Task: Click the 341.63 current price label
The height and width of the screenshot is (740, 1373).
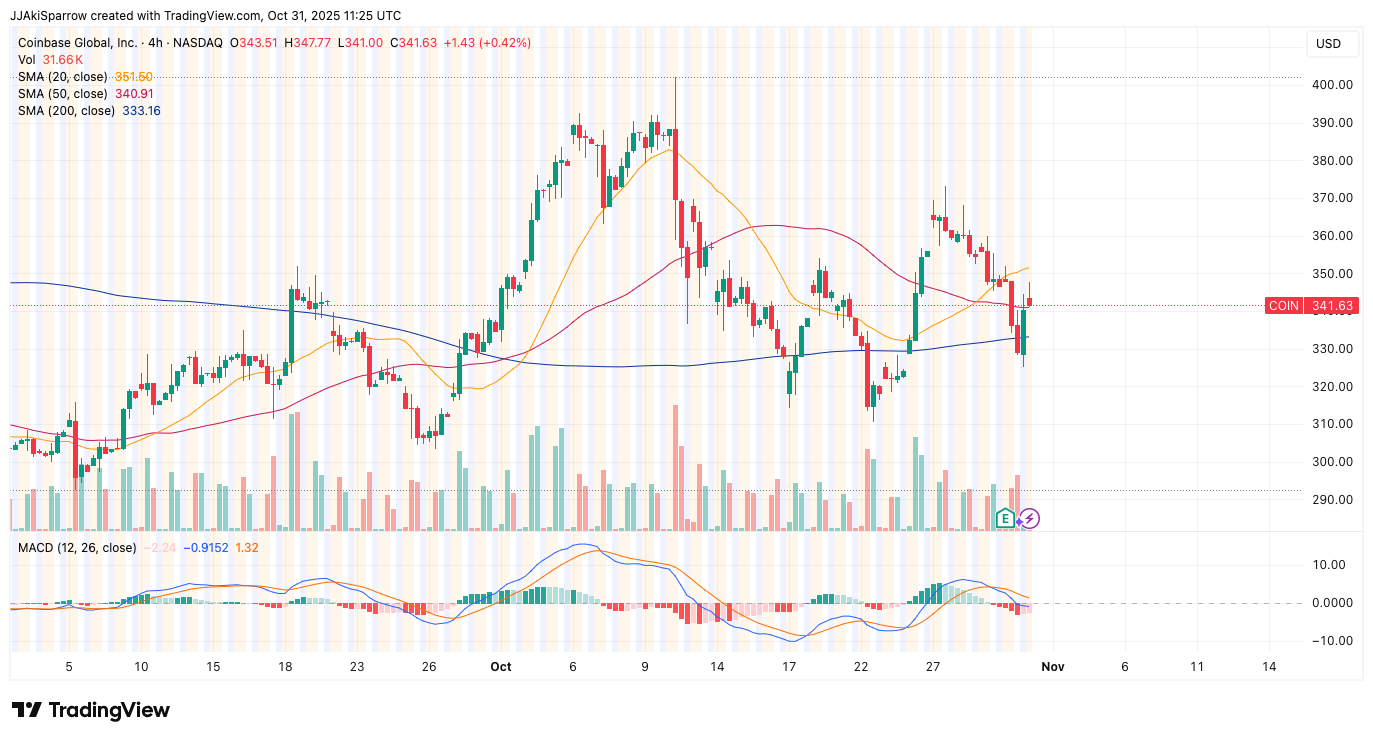Action: coord(1332,306)
